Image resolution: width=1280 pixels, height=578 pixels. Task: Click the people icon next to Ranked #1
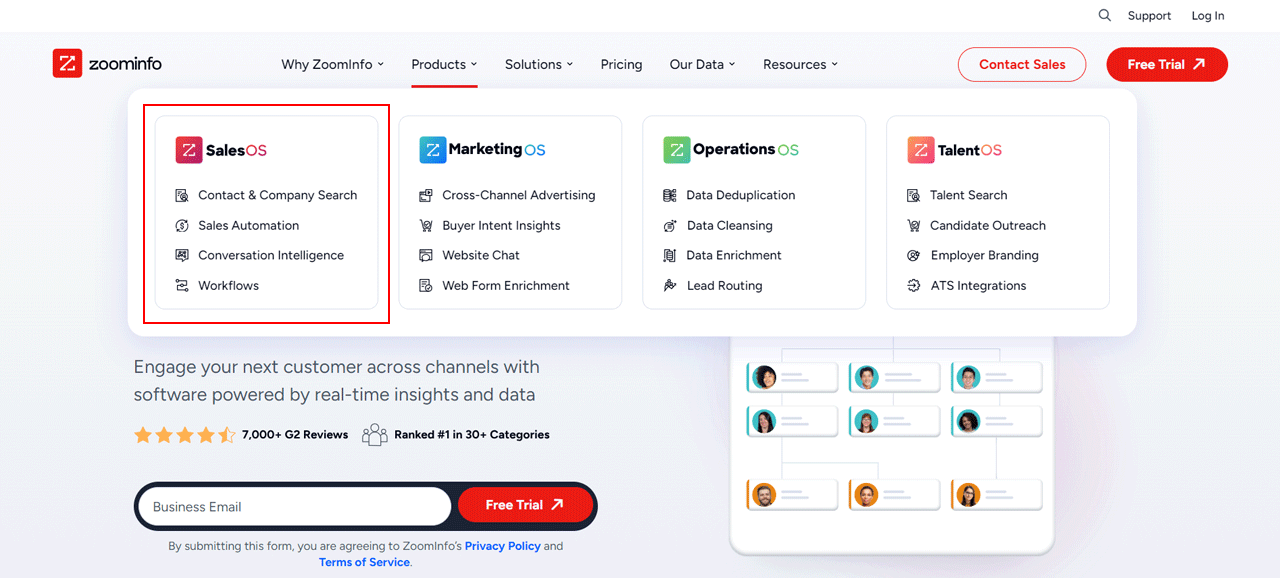[x=375, y=434]
